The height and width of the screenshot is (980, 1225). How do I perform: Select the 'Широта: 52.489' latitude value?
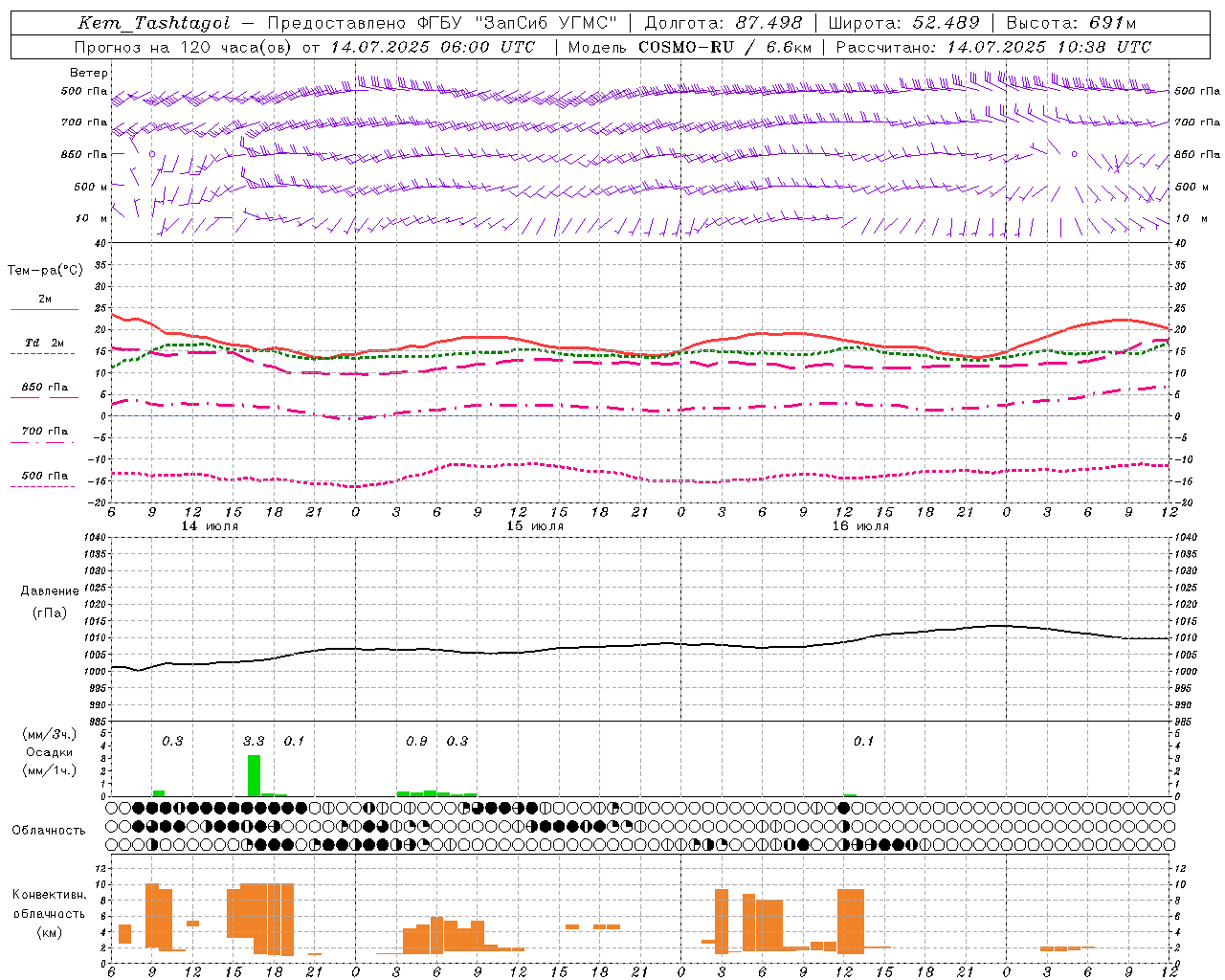903,23
